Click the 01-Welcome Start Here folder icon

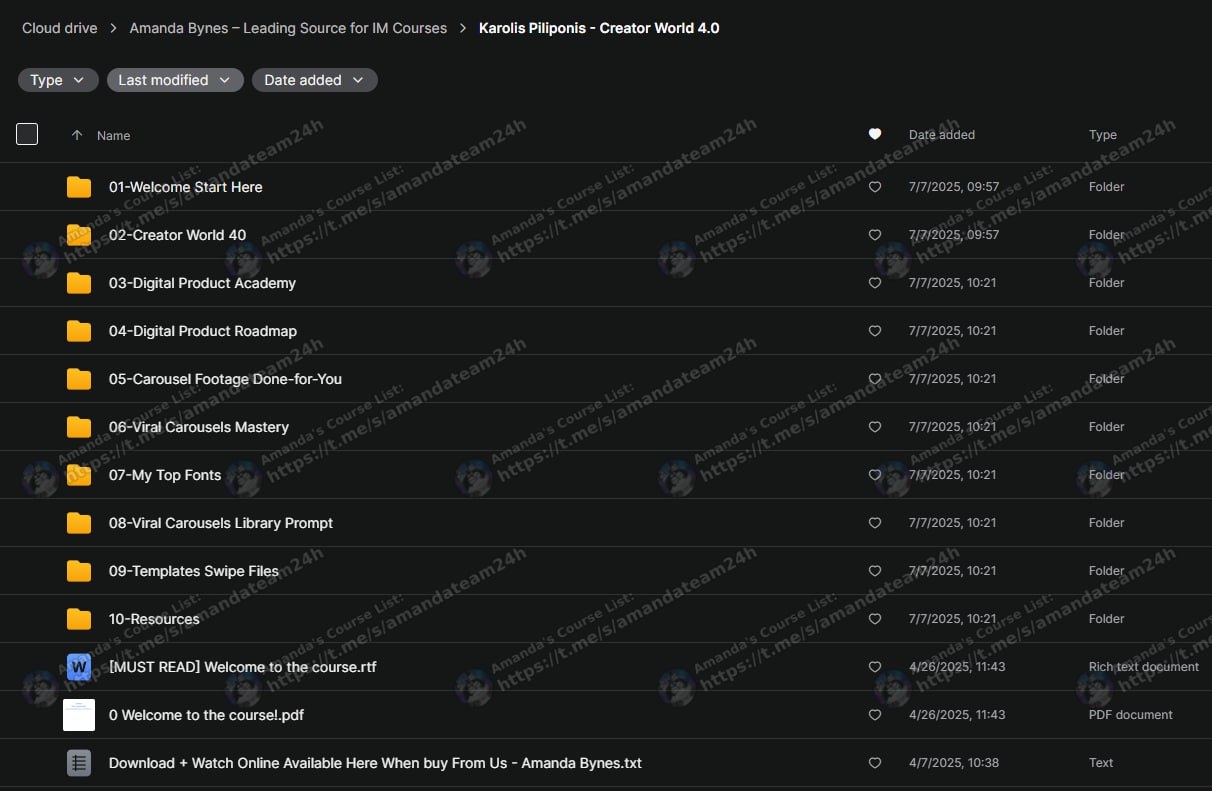click(x=79, y=187)
